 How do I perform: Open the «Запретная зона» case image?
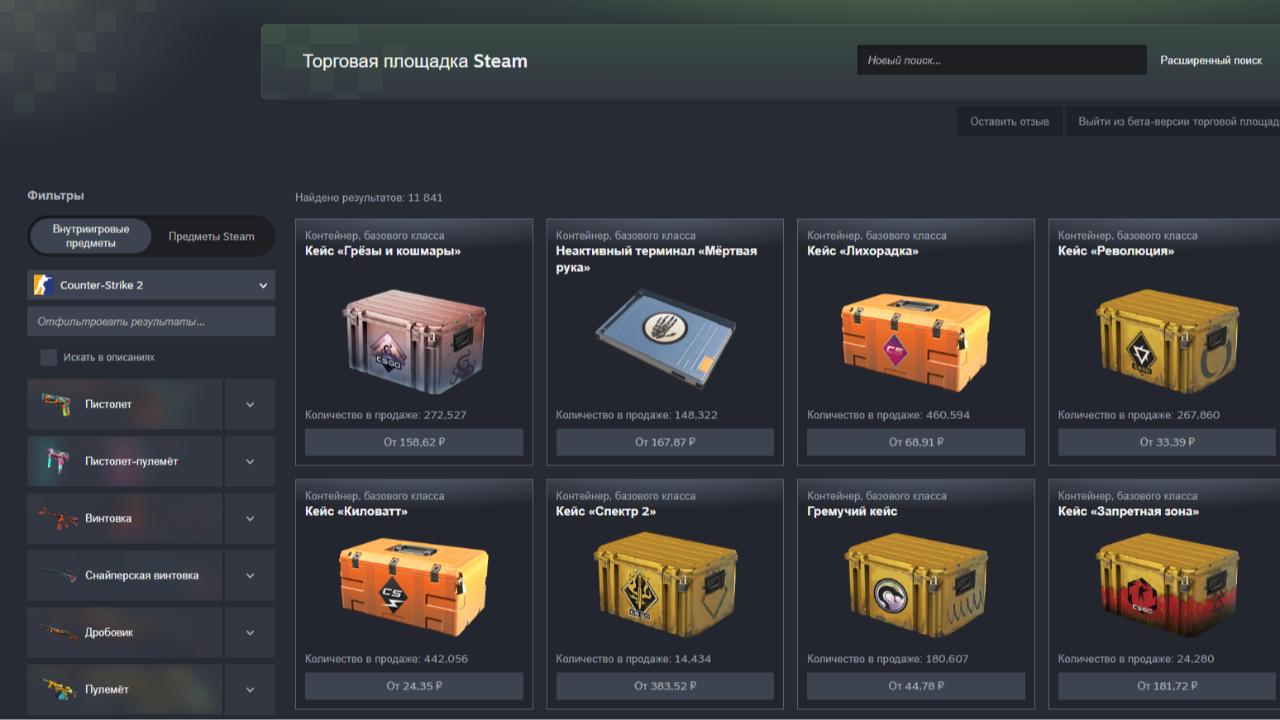click(1167, 586)
